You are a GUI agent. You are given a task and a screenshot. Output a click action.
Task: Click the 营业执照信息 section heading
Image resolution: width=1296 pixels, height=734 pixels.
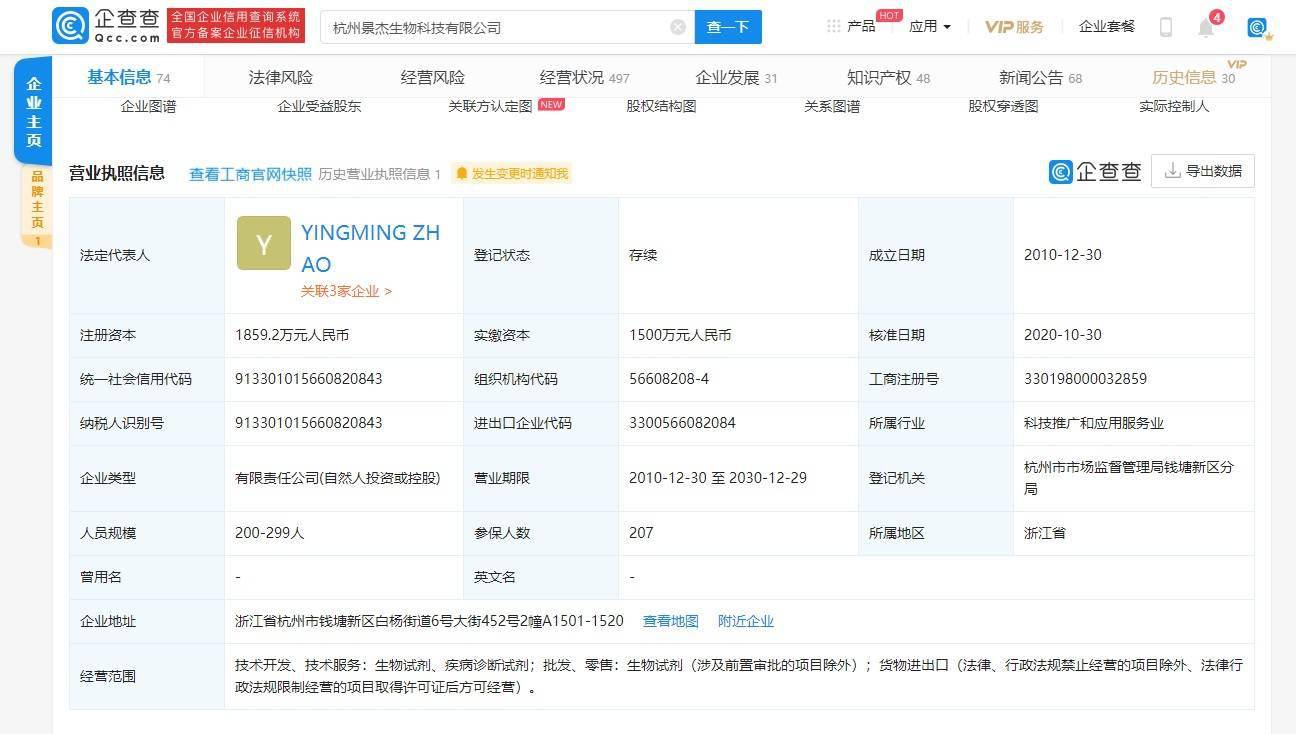click(117, 173)
